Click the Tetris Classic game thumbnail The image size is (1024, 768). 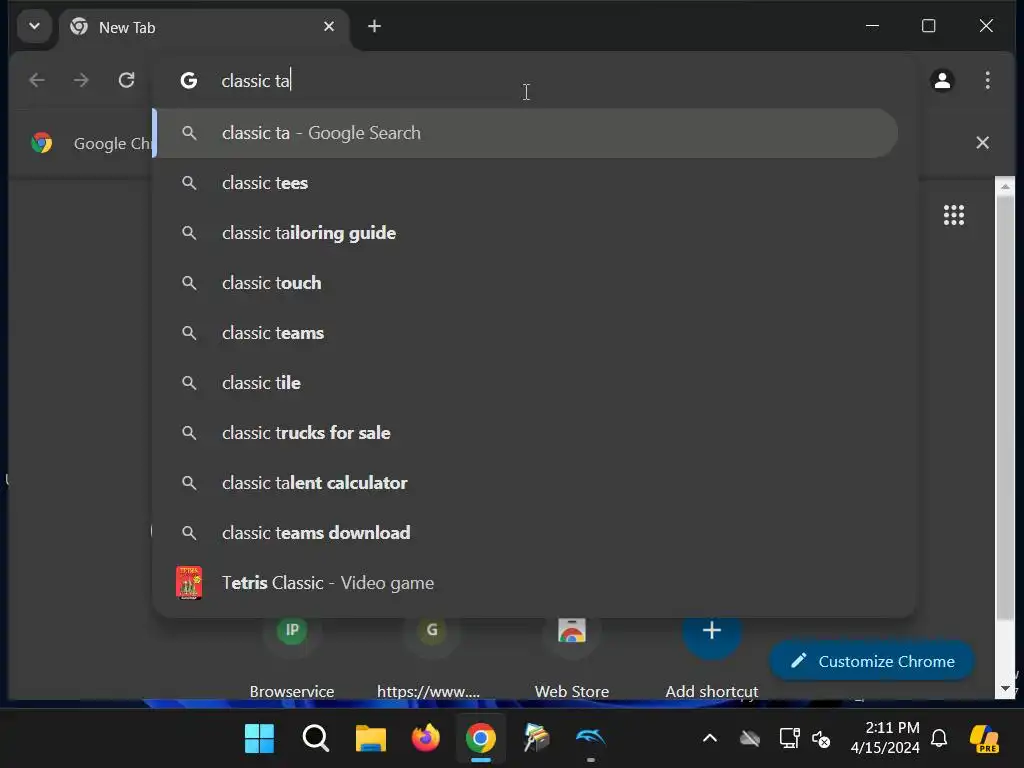pos(189,583)
